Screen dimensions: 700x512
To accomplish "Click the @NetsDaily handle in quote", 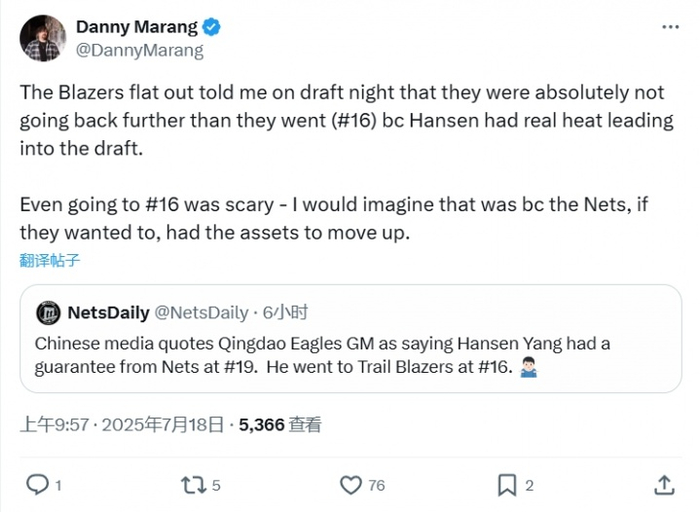I will click(x=202, y=313).
